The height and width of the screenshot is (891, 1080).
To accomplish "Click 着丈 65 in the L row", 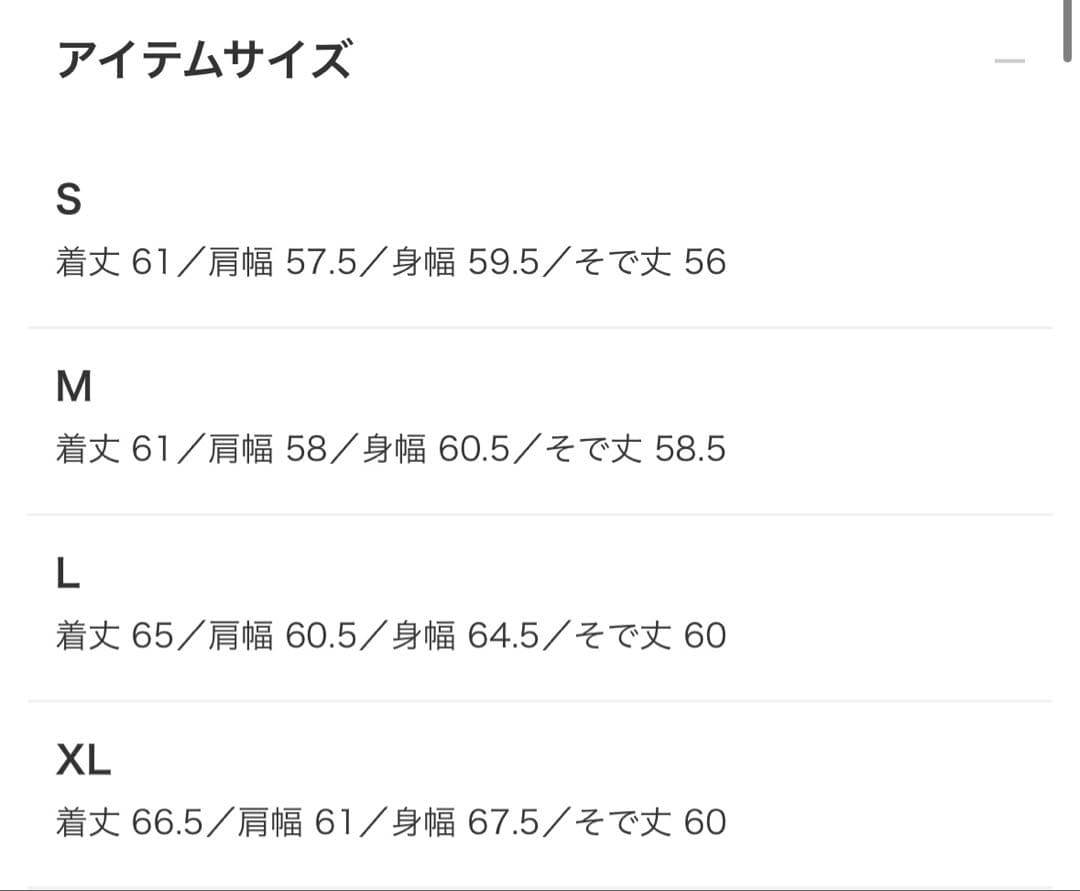I will click(113, 637).
